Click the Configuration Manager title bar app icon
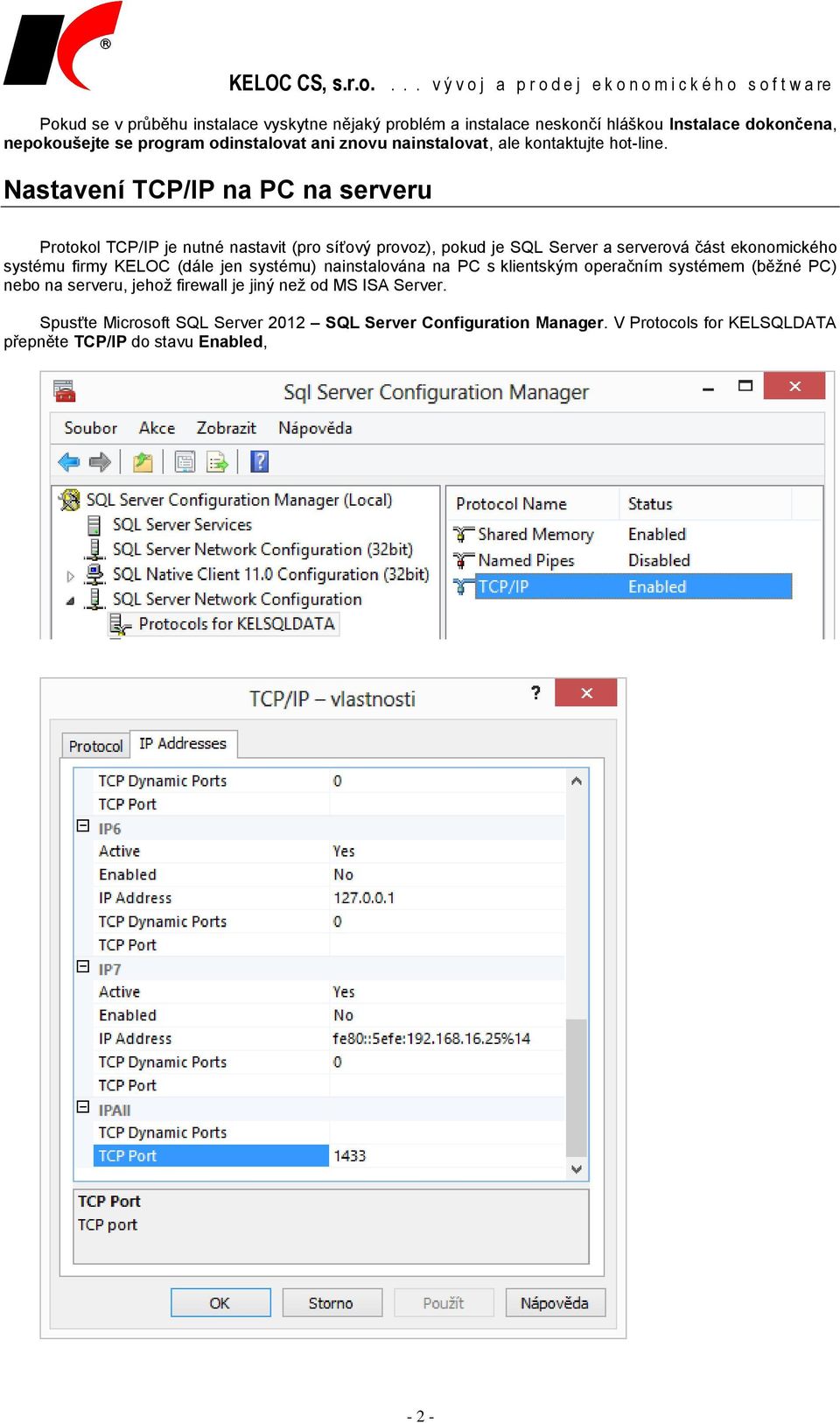Image resolution: width=840 pixels, height=1423 pixels. coord(64,390)
